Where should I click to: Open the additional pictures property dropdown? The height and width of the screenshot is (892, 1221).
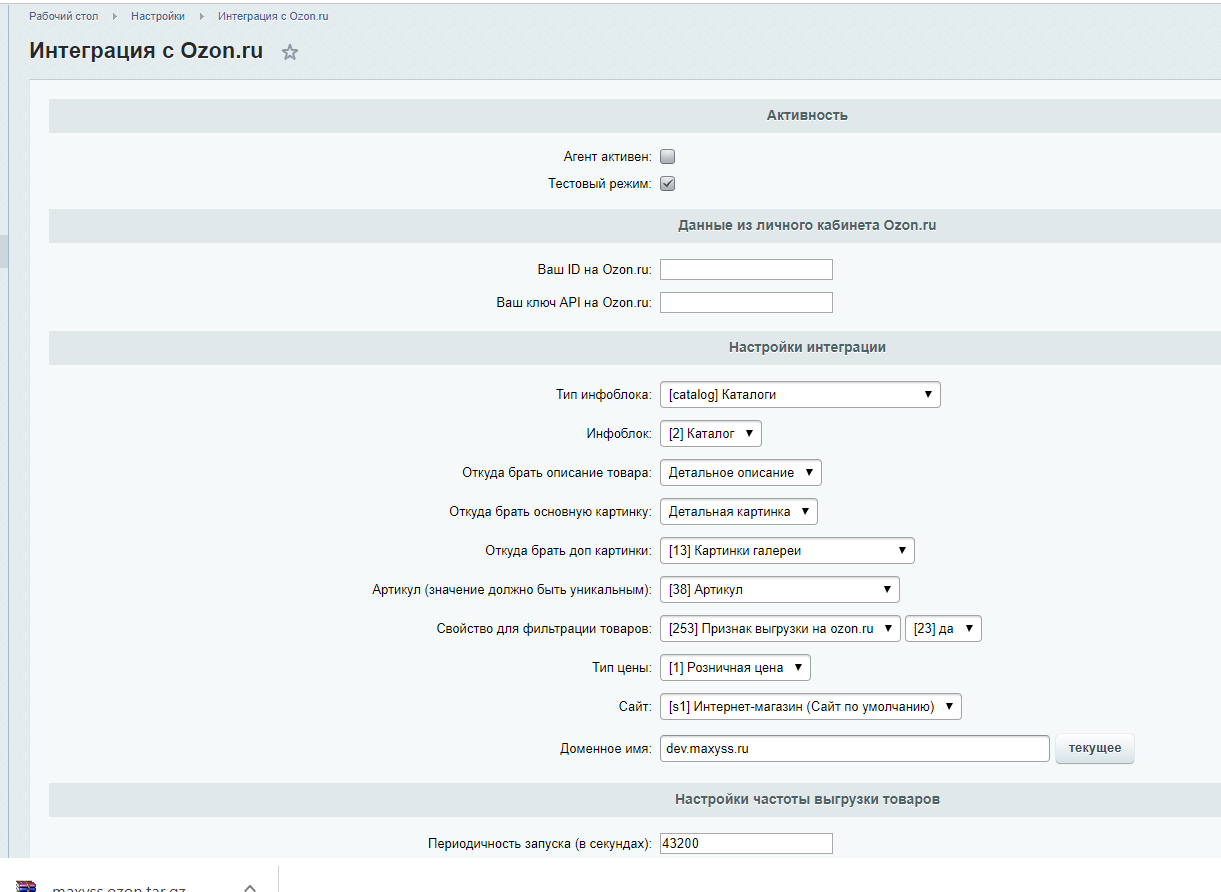point(786,551)
